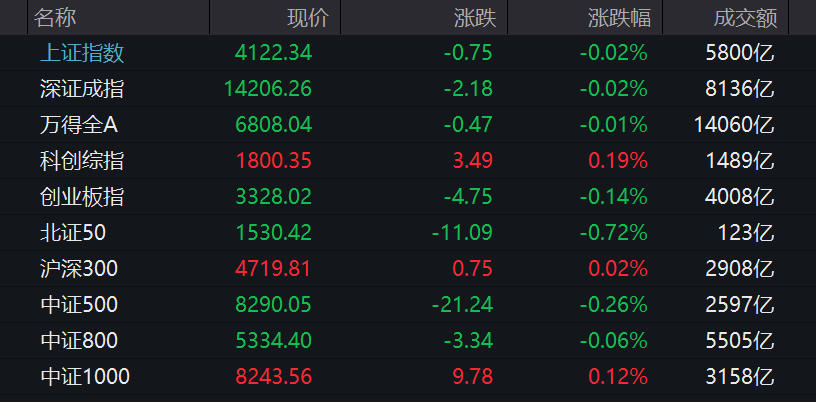Click the price 3328.02

(273, 197)
